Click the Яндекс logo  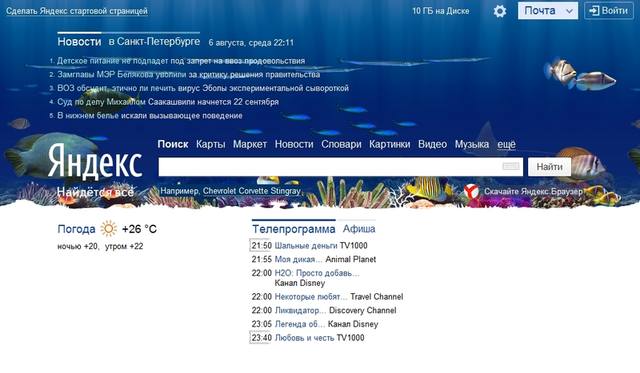point(95,162)
